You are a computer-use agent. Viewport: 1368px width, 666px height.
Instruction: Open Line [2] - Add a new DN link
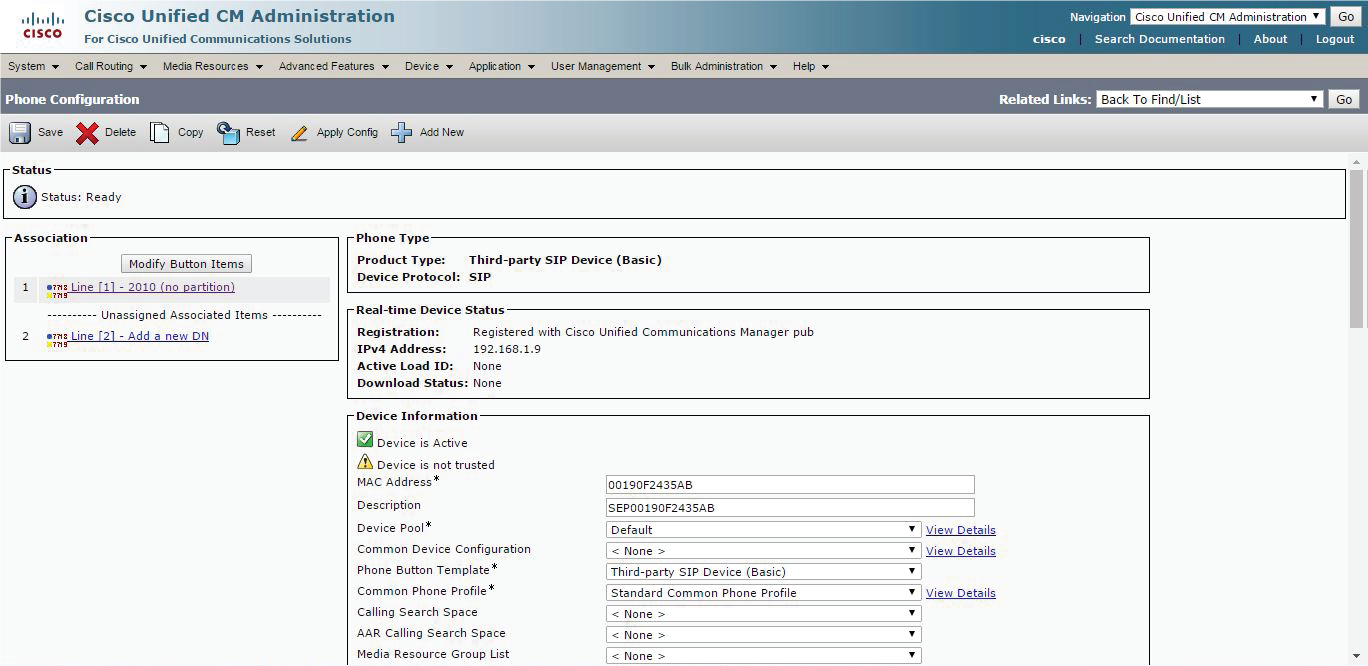pos(139,336)
